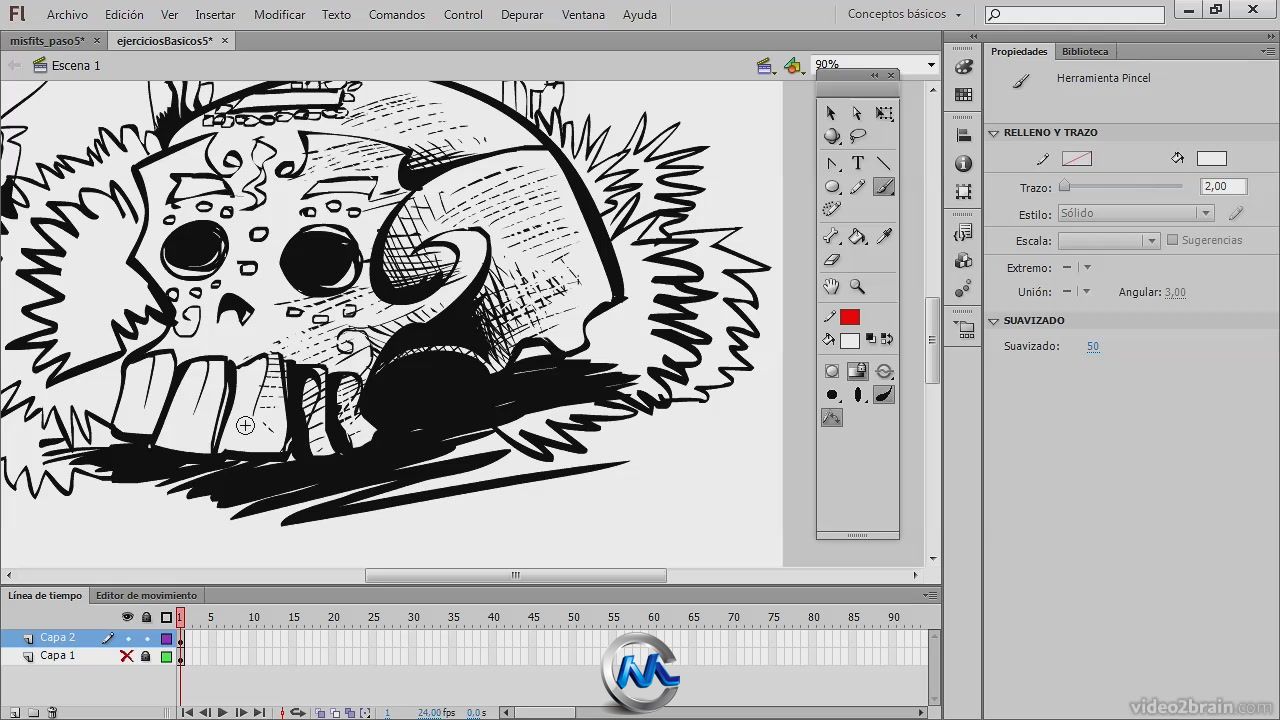Select the Brush tool in tools panel
Viewport: 1280px width, 720px height.
click(x=884, y=187)
